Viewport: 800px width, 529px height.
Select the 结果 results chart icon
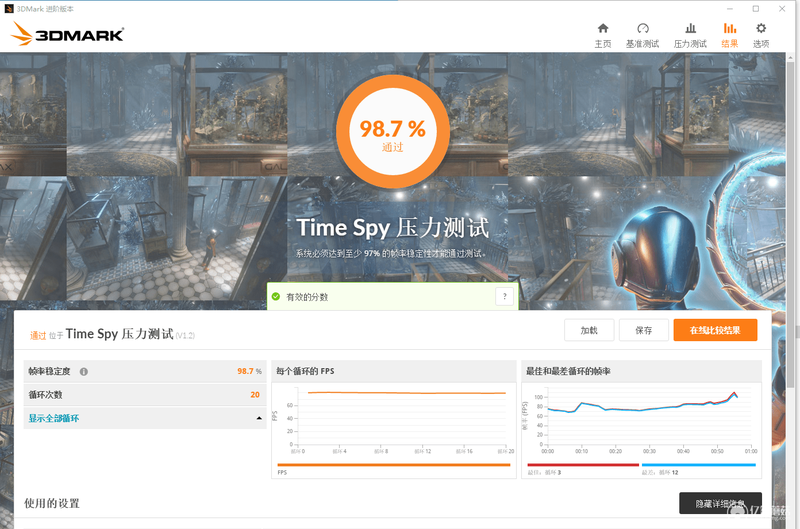[x=730, y=28]
